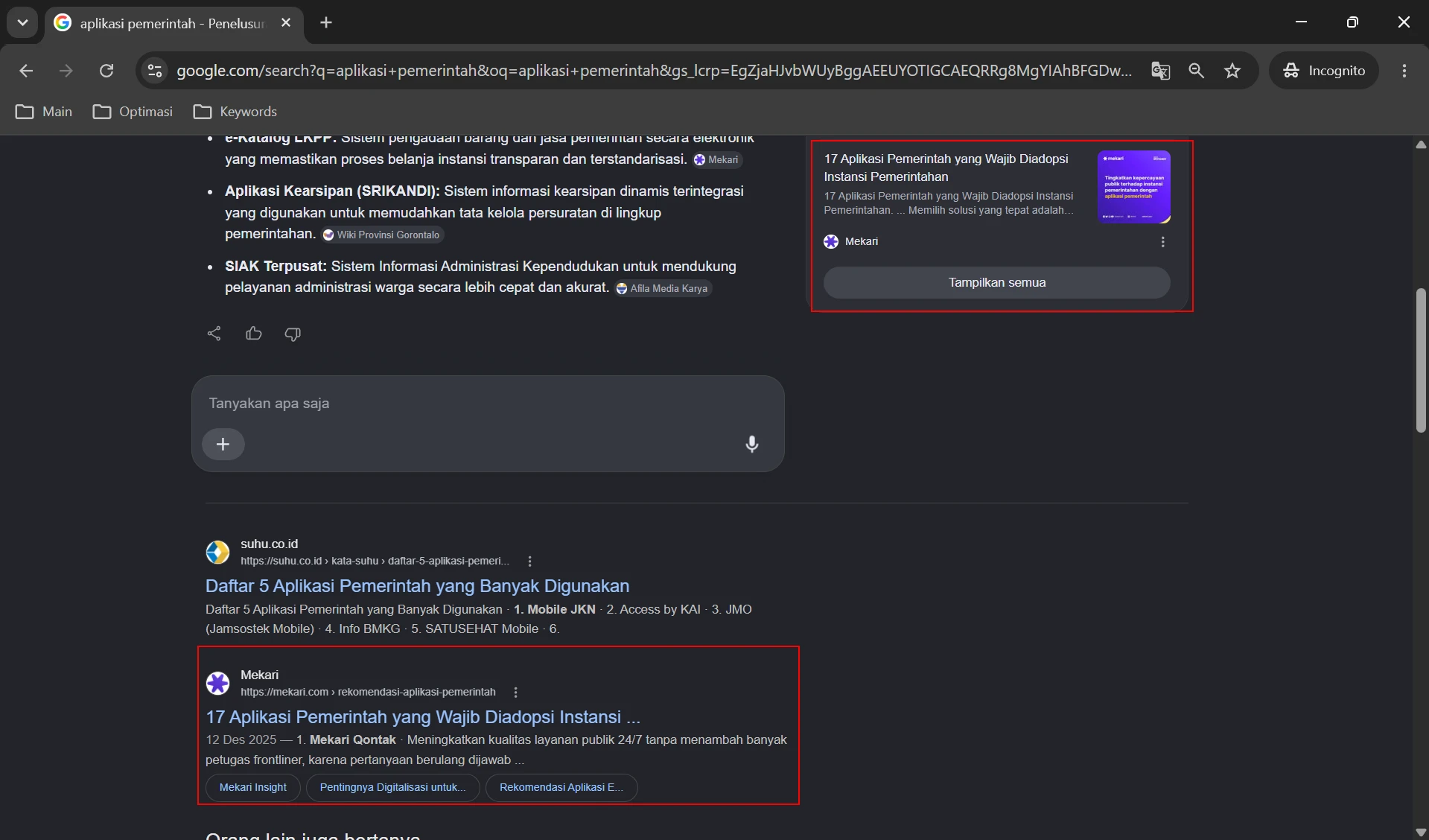The width and height of the screenshot is (1429, 840).
Task: Click Tampilkan semua button
Action: (996, 283)
